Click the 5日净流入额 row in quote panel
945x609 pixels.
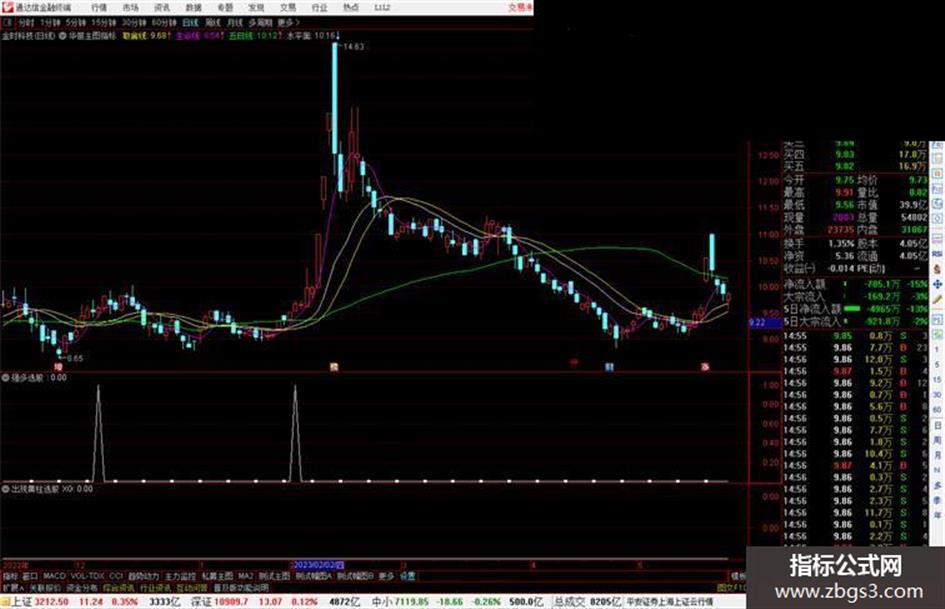[856, 309]
